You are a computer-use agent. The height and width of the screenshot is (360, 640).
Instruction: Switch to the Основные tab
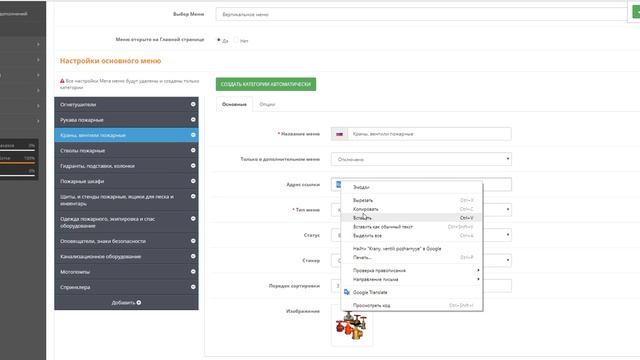(234, 104)
